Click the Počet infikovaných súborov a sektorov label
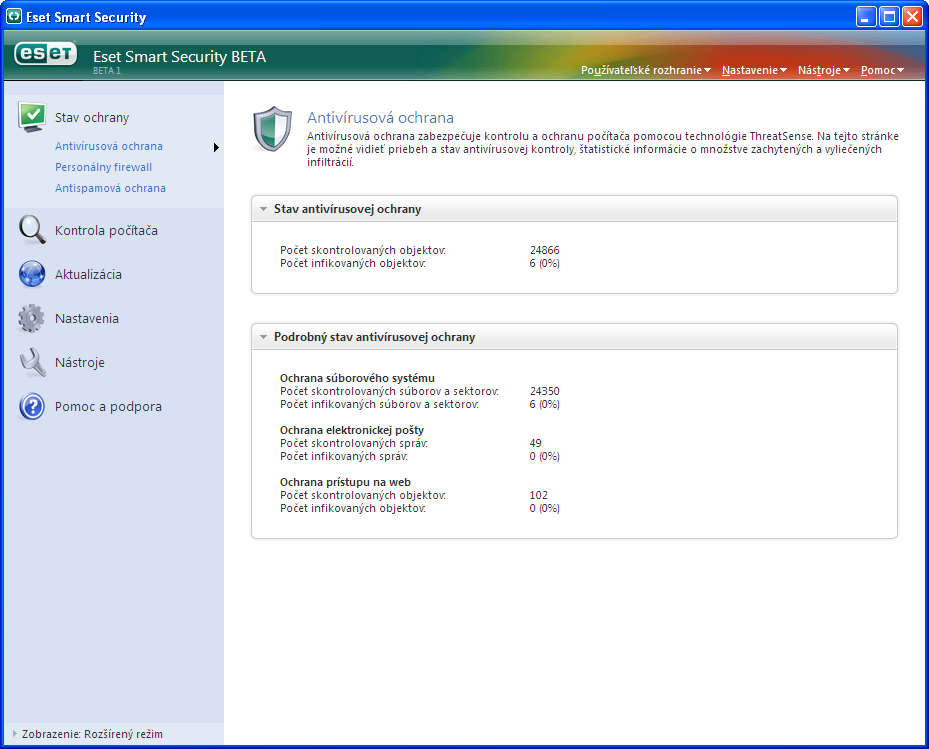 coord(379,404)
